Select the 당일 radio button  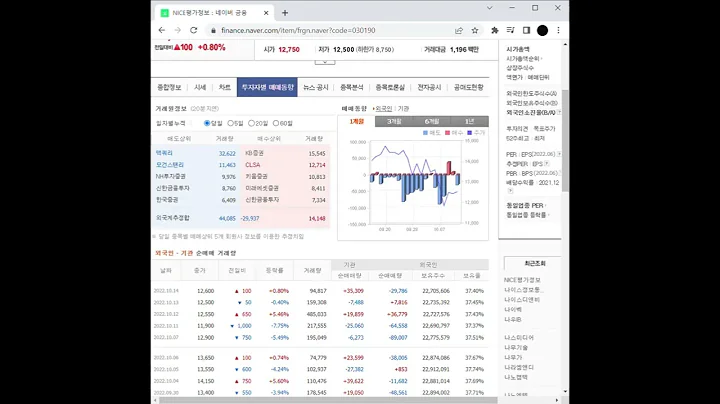point(207,123)
